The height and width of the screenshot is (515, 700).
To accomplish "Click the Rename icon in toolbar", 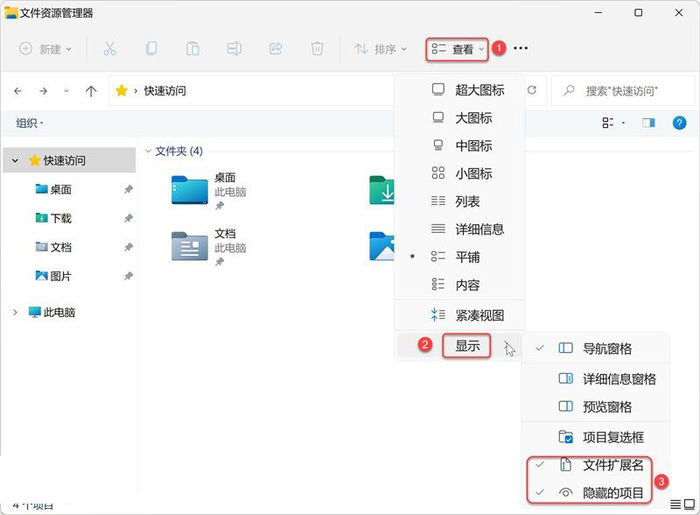I will pos(234,49).
